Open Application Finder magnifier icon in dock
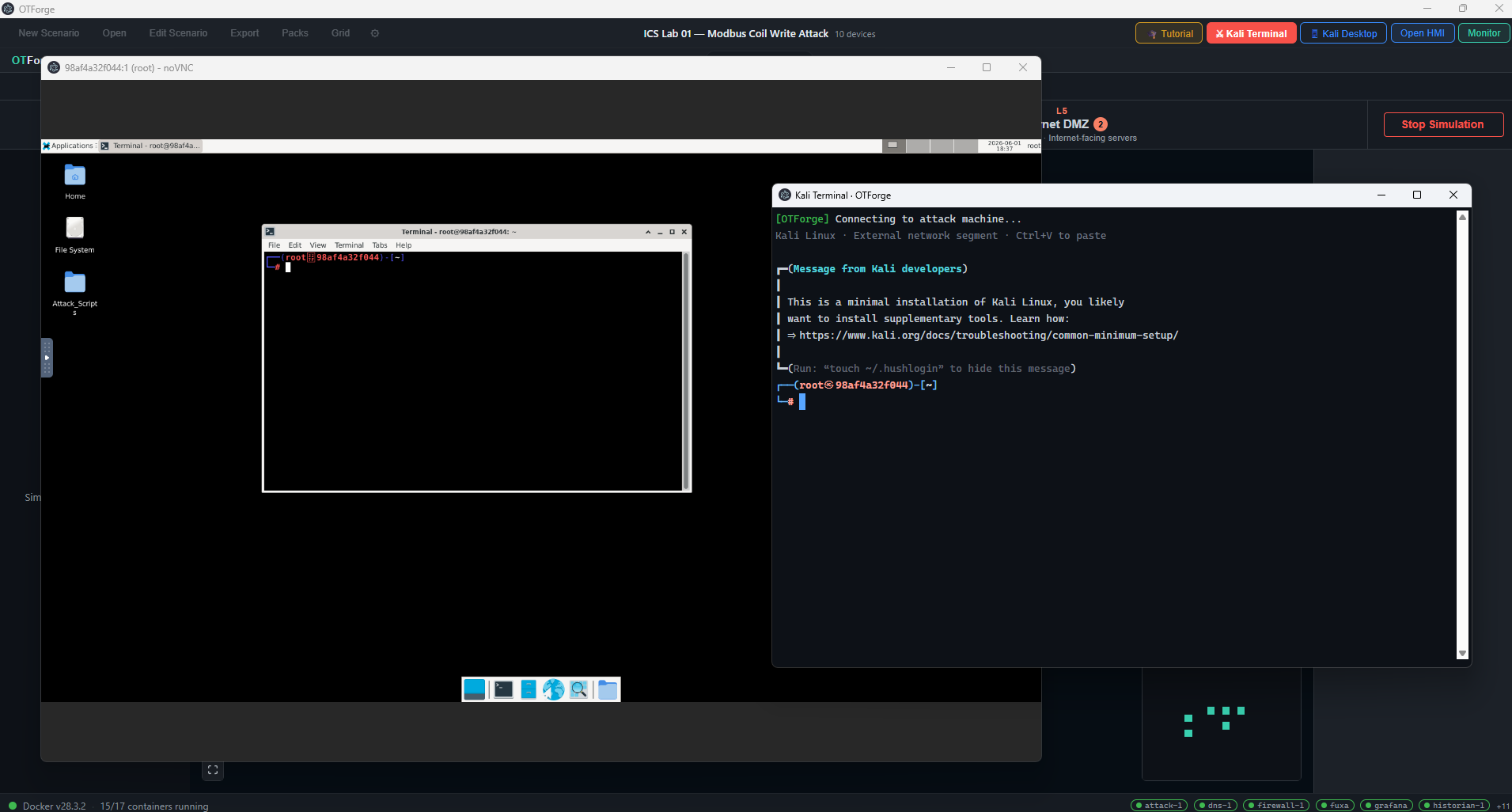This screenshot has height=812, width=1512. pos(579,689)
